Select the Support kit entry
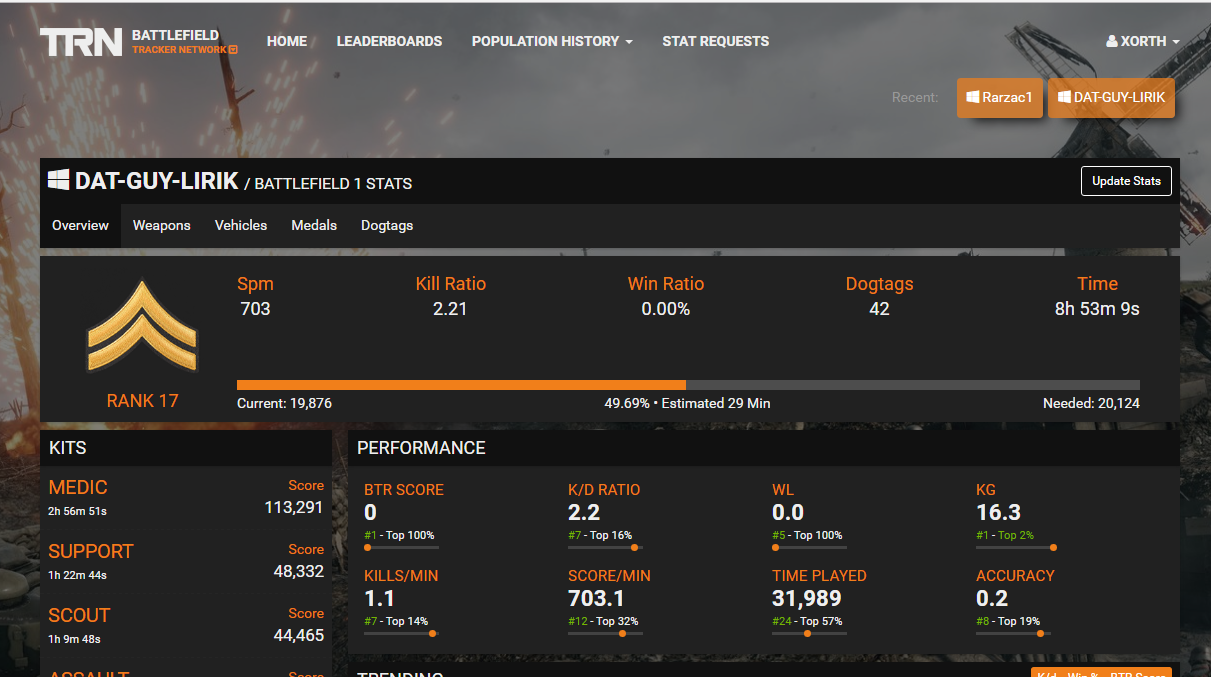Image resolution: width=1211 pixels, height=677 pixels. [x=186, y=562]
